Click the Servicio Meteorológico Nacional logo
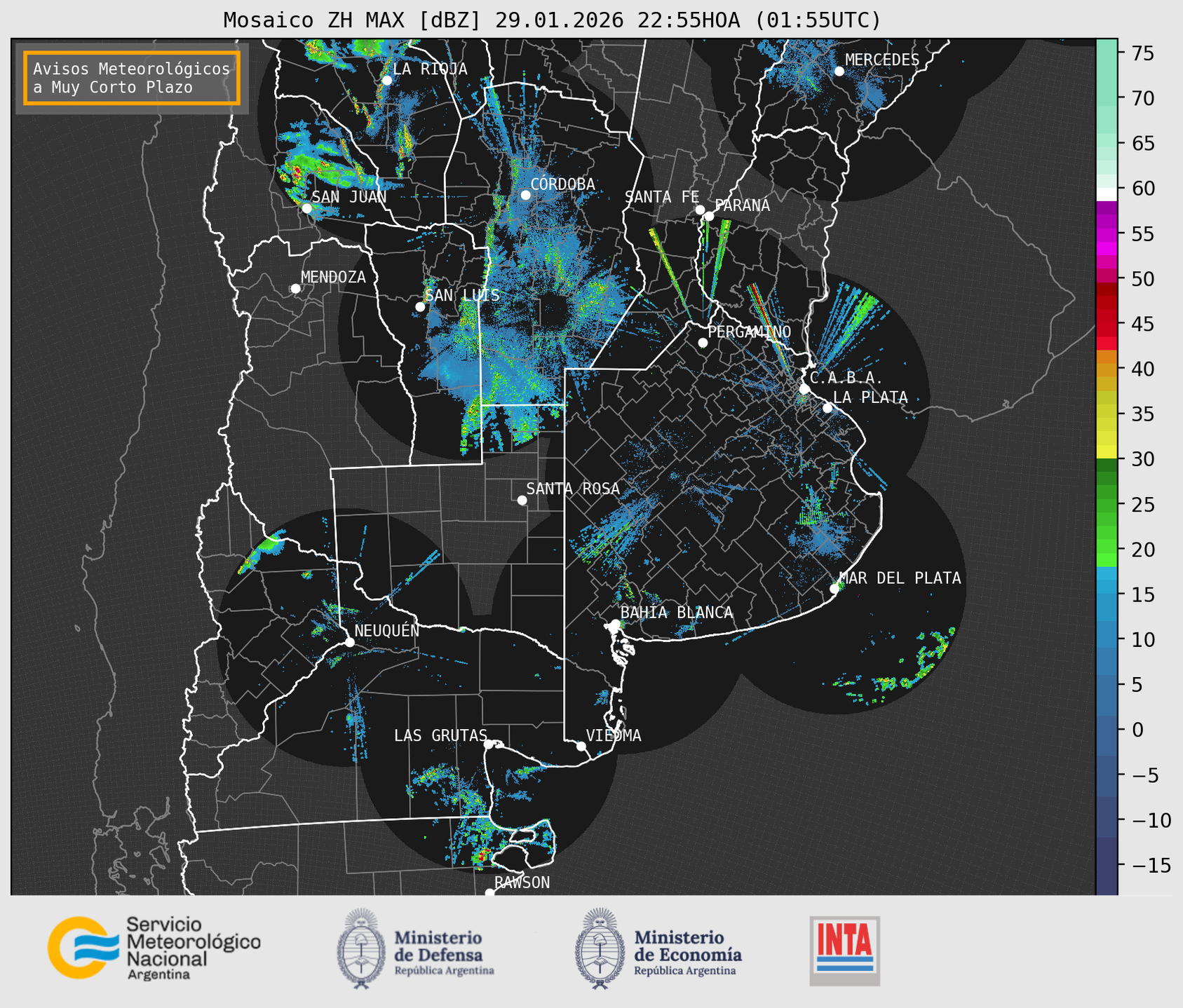 [x=154, y=948]
